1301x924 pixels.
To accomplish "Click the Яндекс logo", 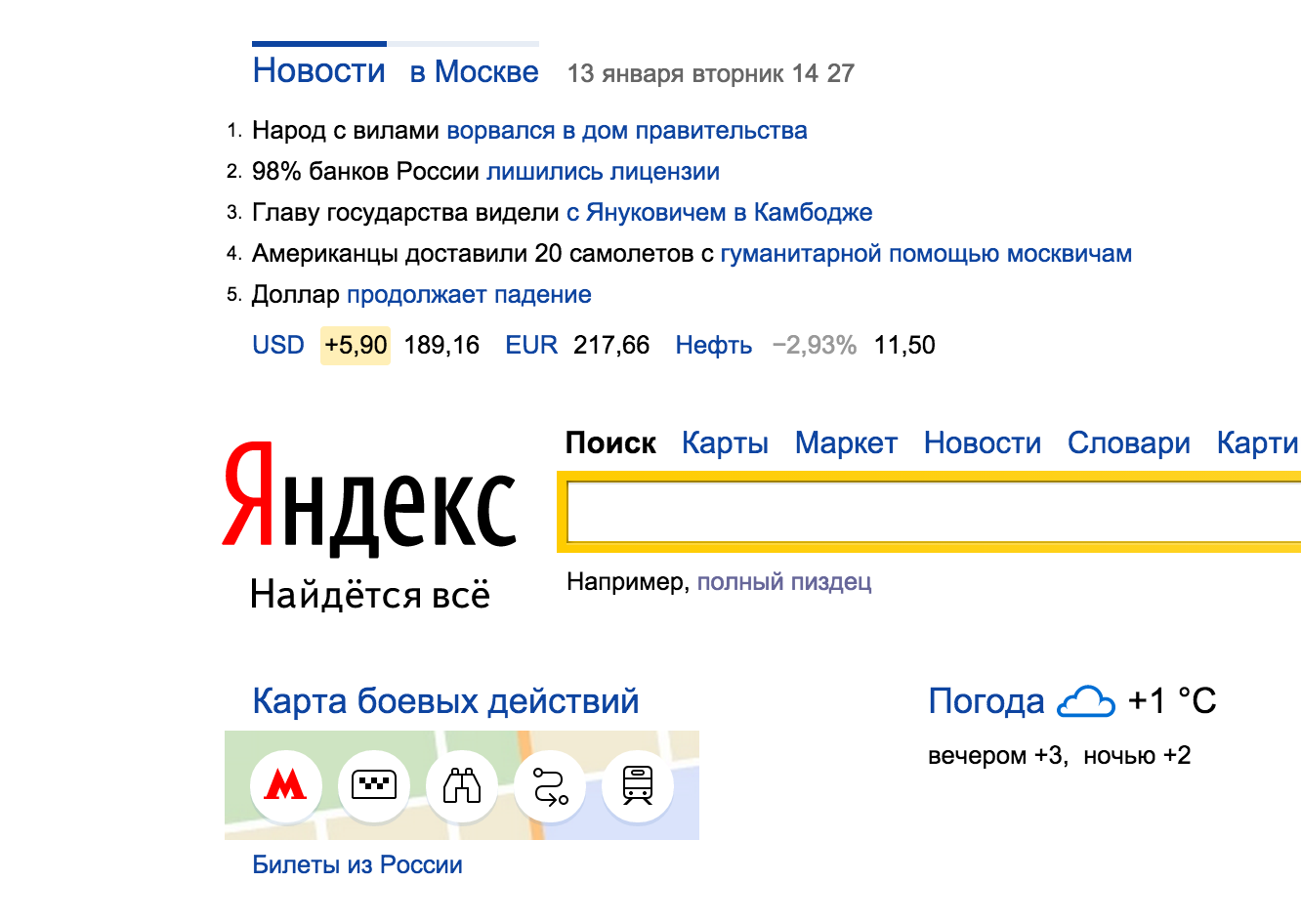I will [x=370, y=498].
